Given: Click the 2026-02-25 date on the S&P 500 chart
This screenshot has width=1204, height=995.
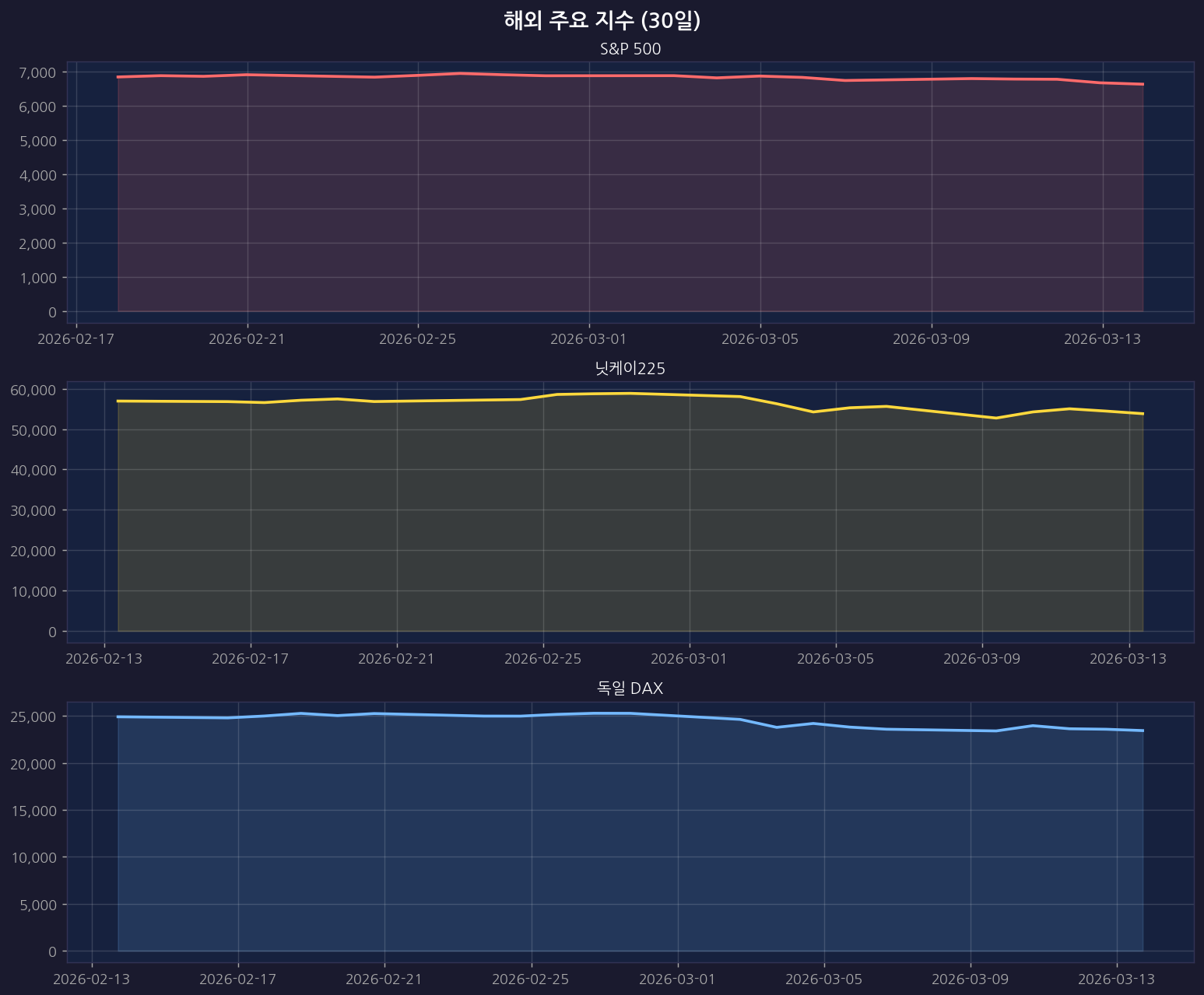Looking at the screenshot, I should [418, 338].
